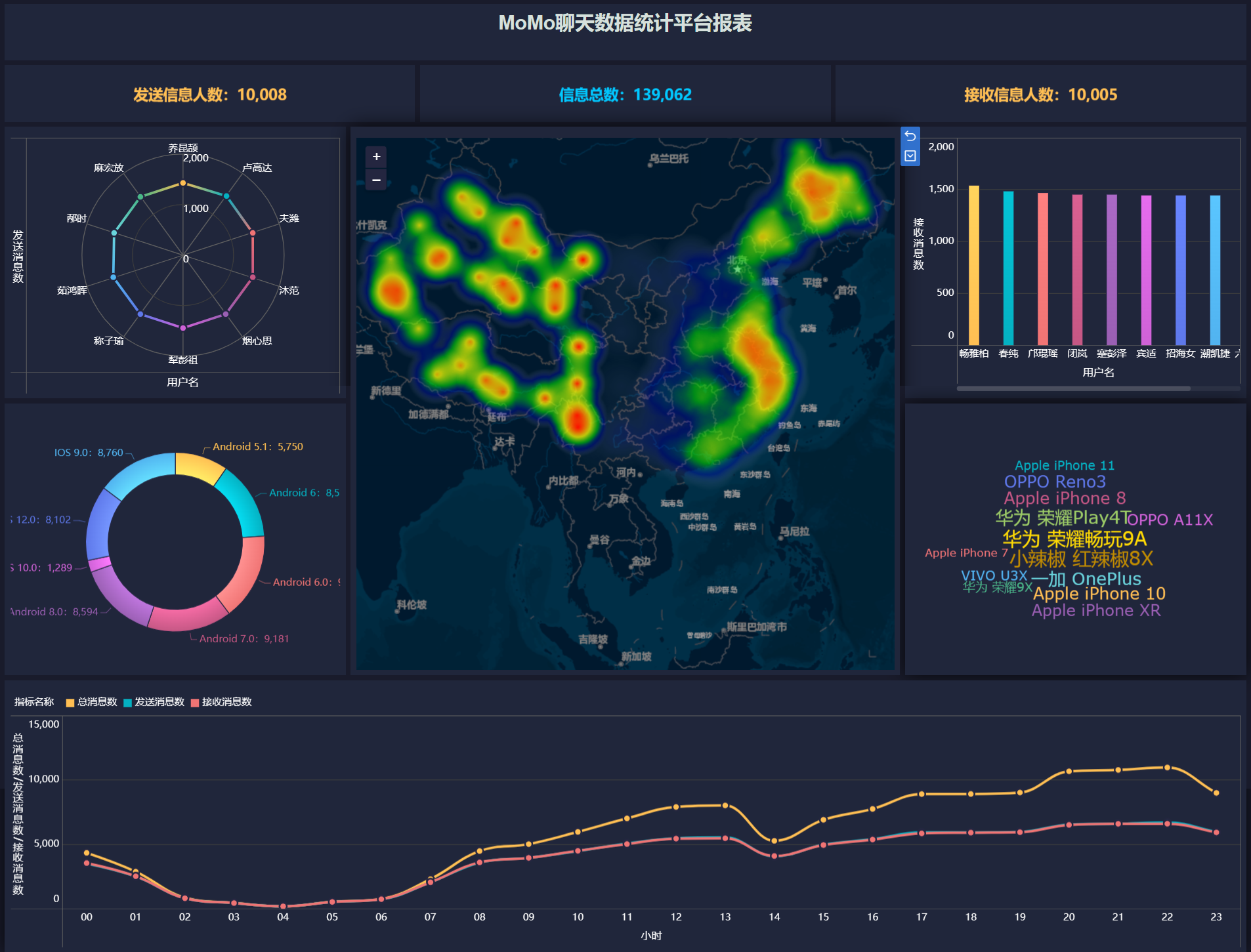Click the radar label 茹鸿晖

(72, 291)
